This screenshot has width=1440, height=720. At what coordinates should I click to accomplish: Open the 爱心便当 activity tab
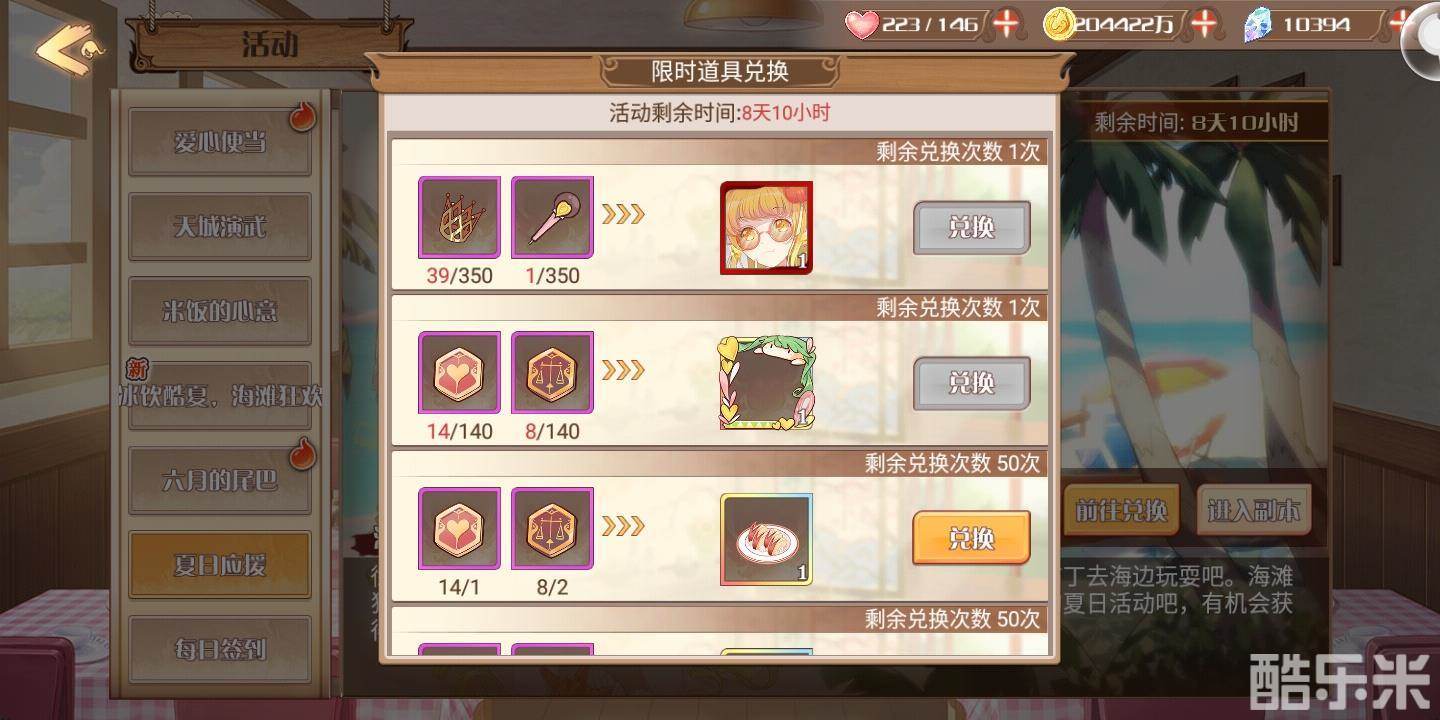point(220,143)
